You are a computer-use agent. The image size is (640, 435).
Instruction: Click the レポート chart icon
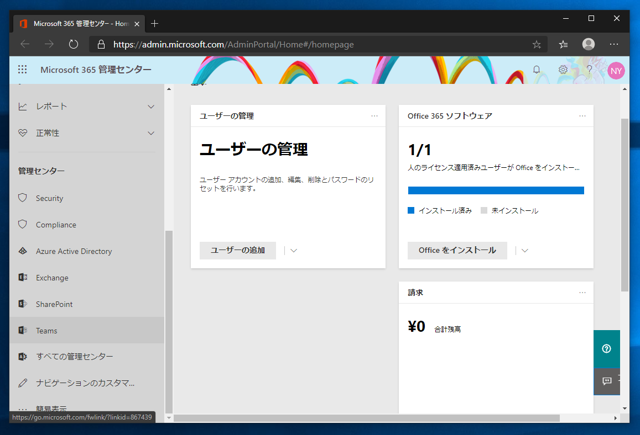(22, 107)
